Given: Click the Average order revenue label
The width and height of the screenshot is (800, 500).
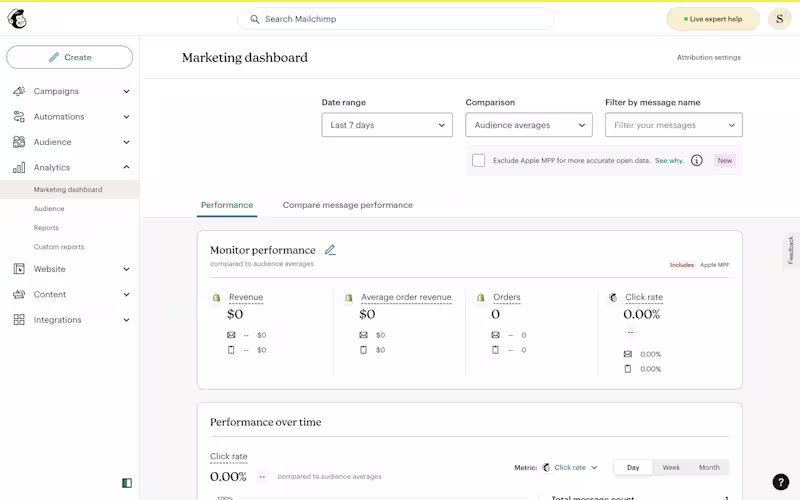Looking at the screenshot, I should pyautogui.click(x=406, y=297).
